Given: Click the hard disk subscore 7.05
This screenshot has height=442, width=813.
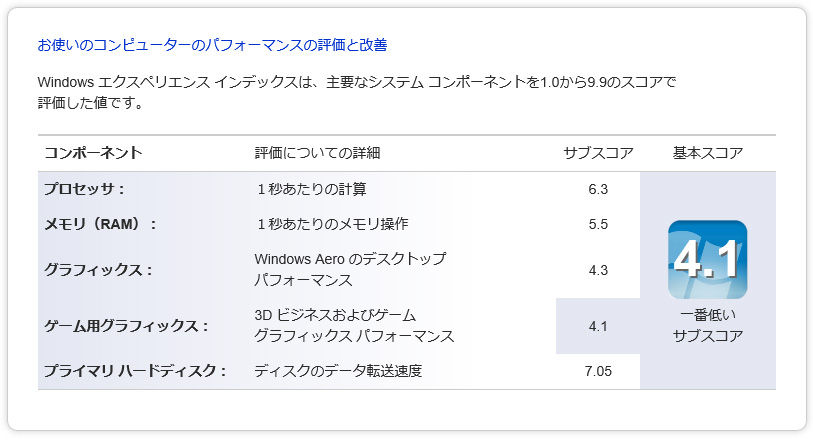Looking at the screenshot, I should click(x=598, y=371).
